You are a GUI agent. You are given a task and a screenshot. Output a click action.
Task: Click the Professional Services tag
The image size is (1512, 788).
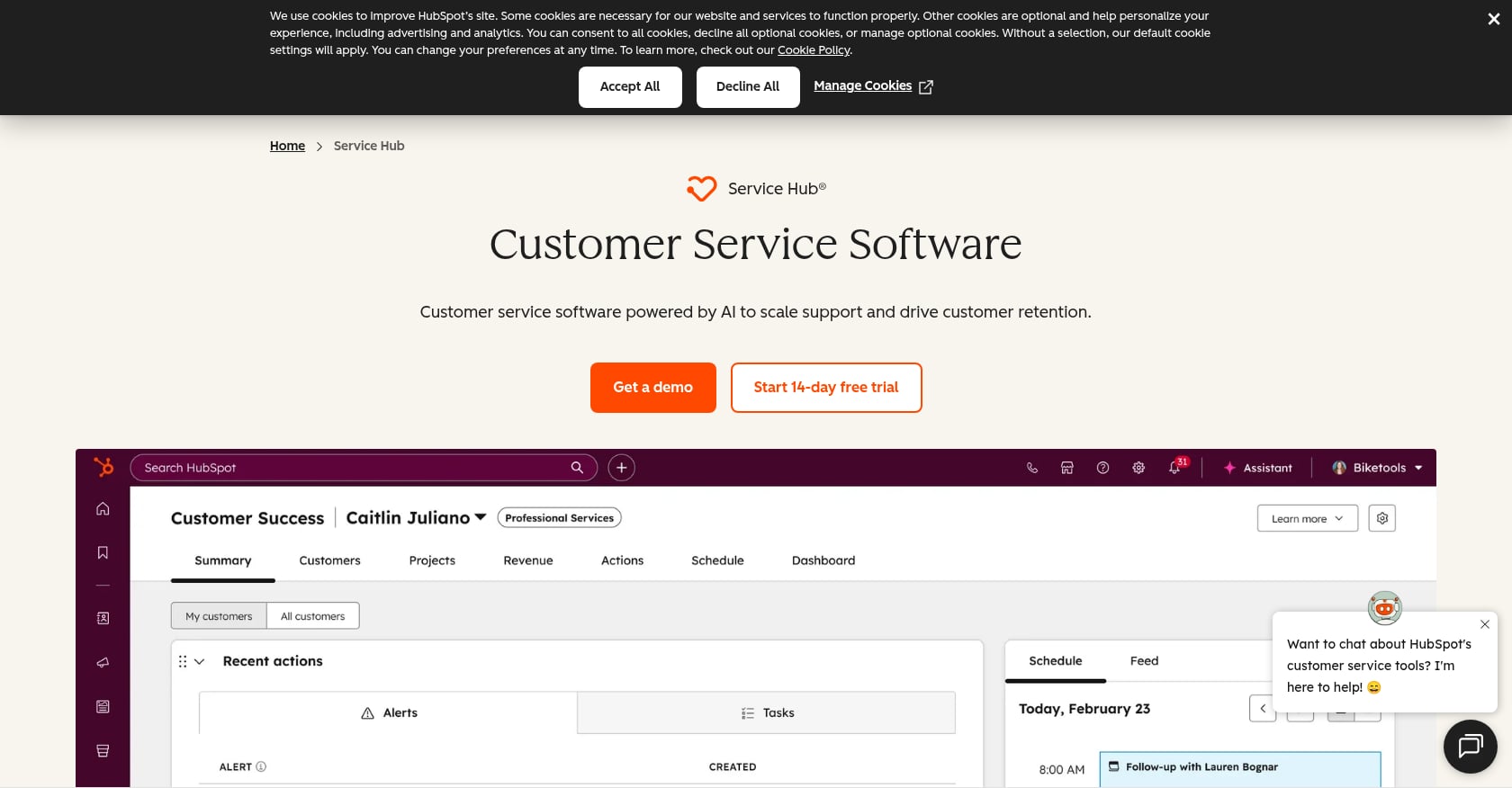point(559,517)
